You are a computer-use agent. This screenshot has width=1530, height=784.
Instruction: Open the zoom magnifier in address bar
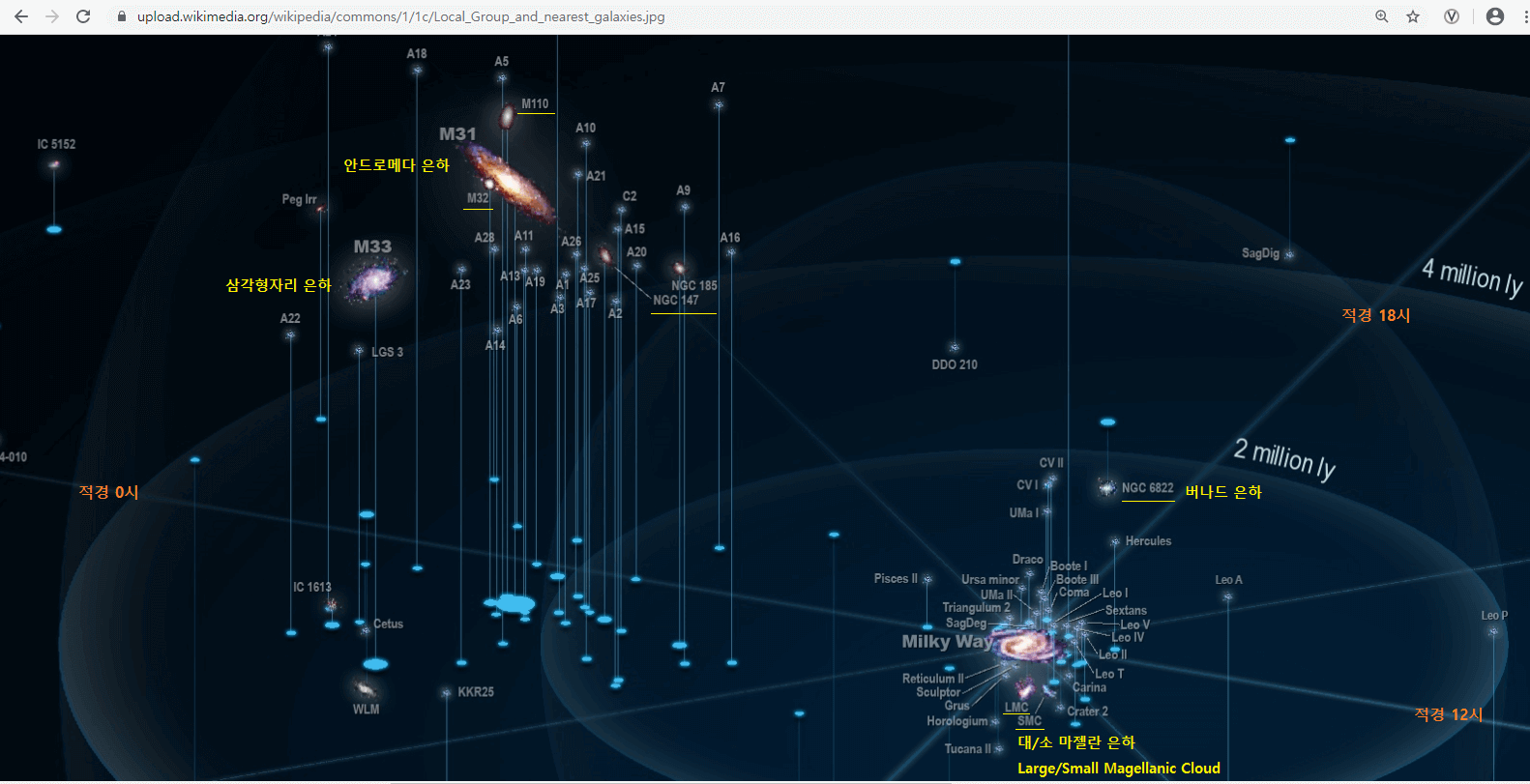[1382, 16]
